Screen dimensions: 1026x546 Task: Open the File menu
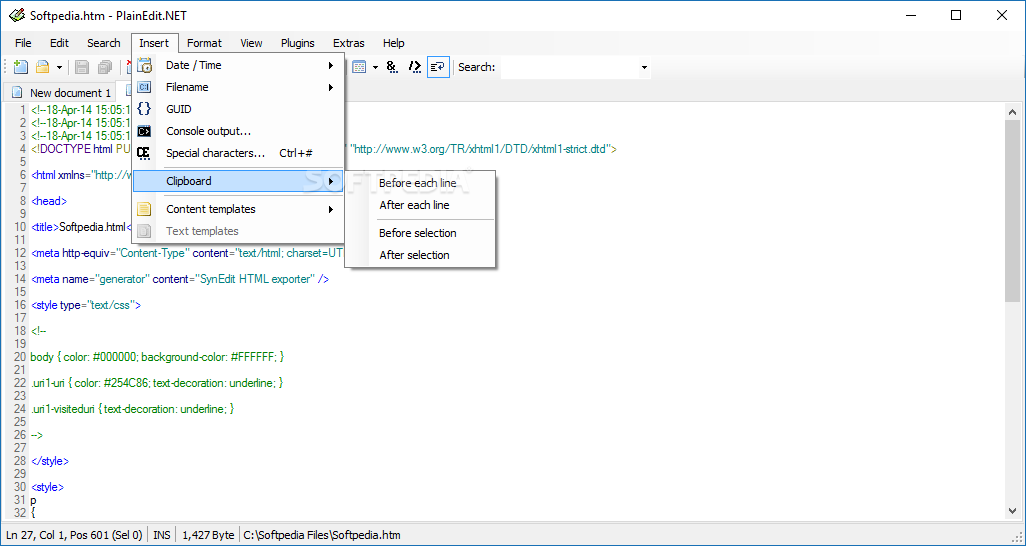click(x=23, y=43)
